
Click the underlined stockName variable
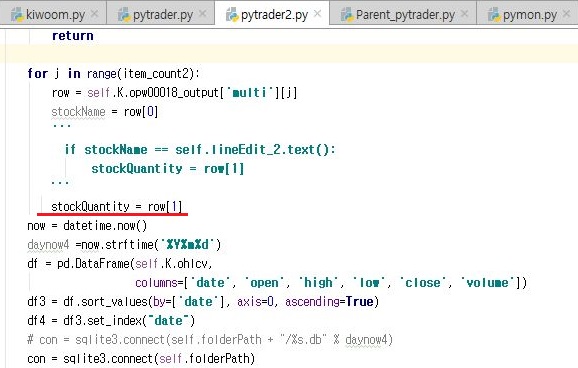[x=79, y=112]
